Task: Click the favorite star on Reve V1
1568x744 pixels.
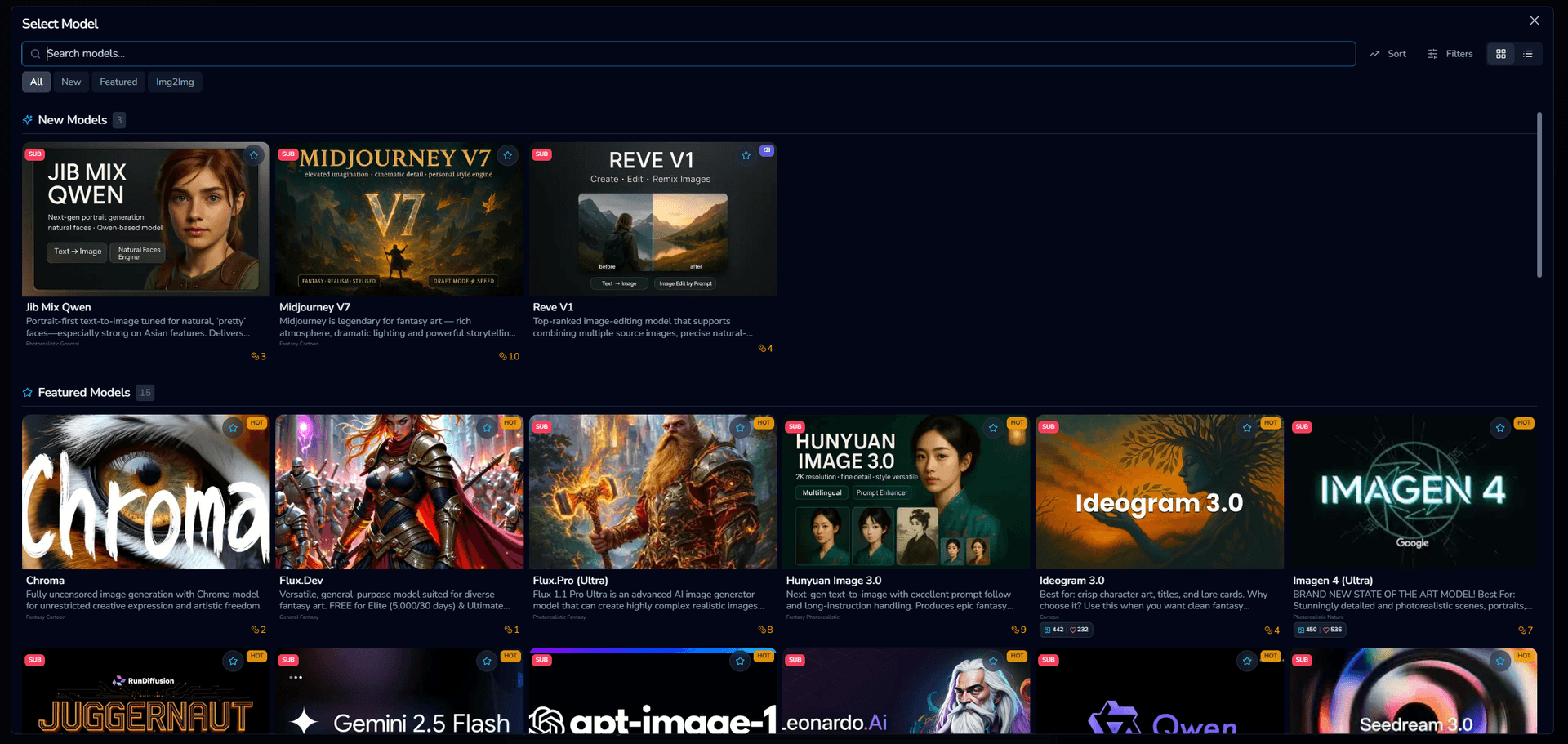Action: coord(746,155)
